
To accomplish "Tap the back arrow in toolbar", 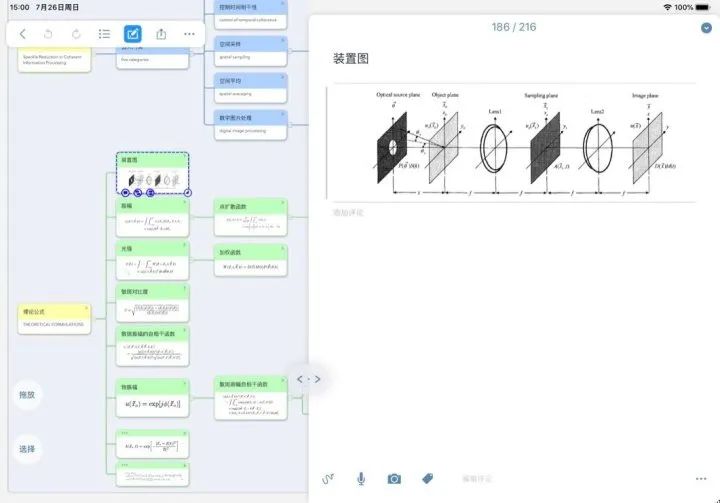I will (23, 34).
